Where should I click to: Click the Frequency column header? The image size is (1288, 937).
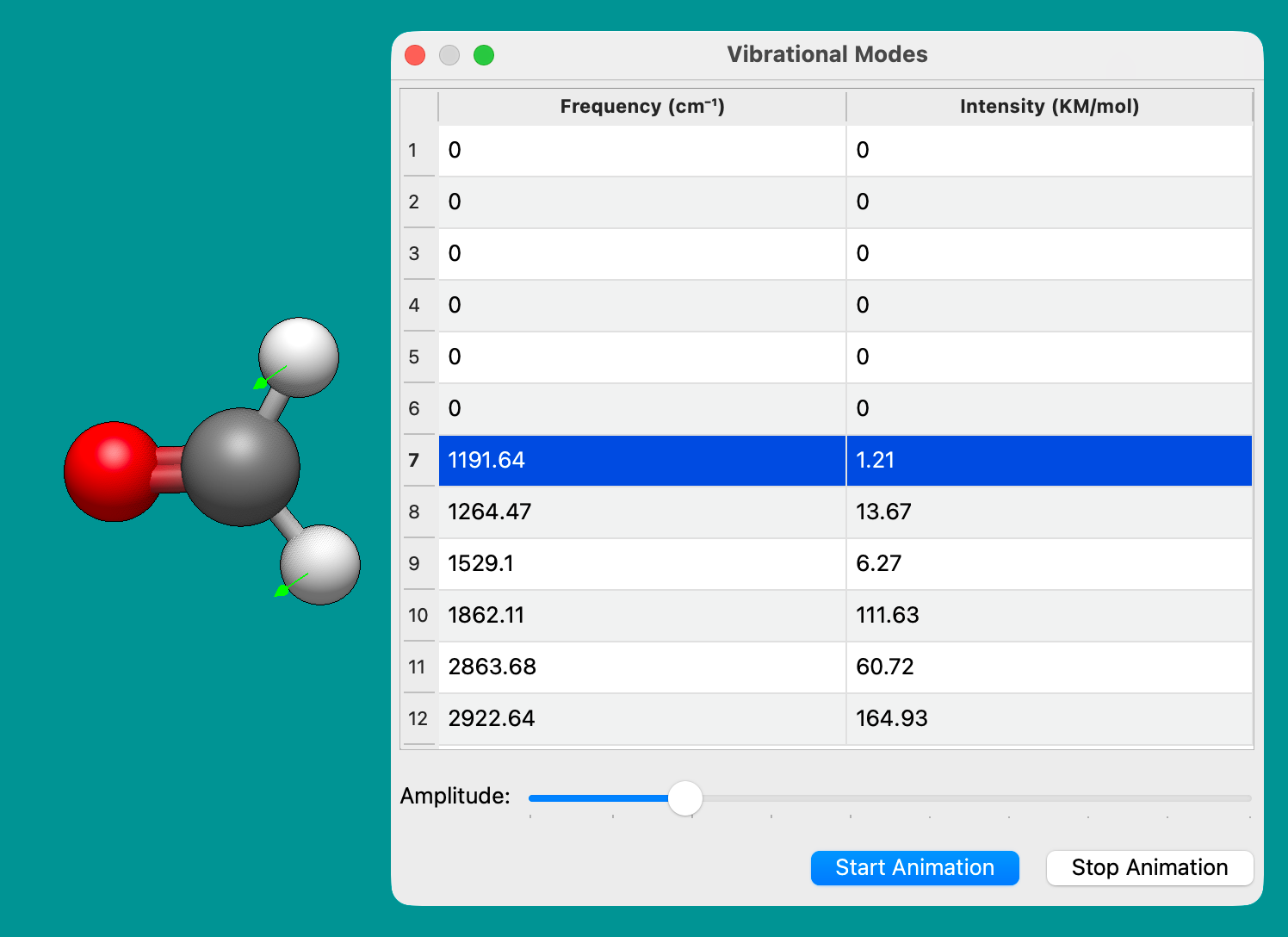click(x=641, y=107)
